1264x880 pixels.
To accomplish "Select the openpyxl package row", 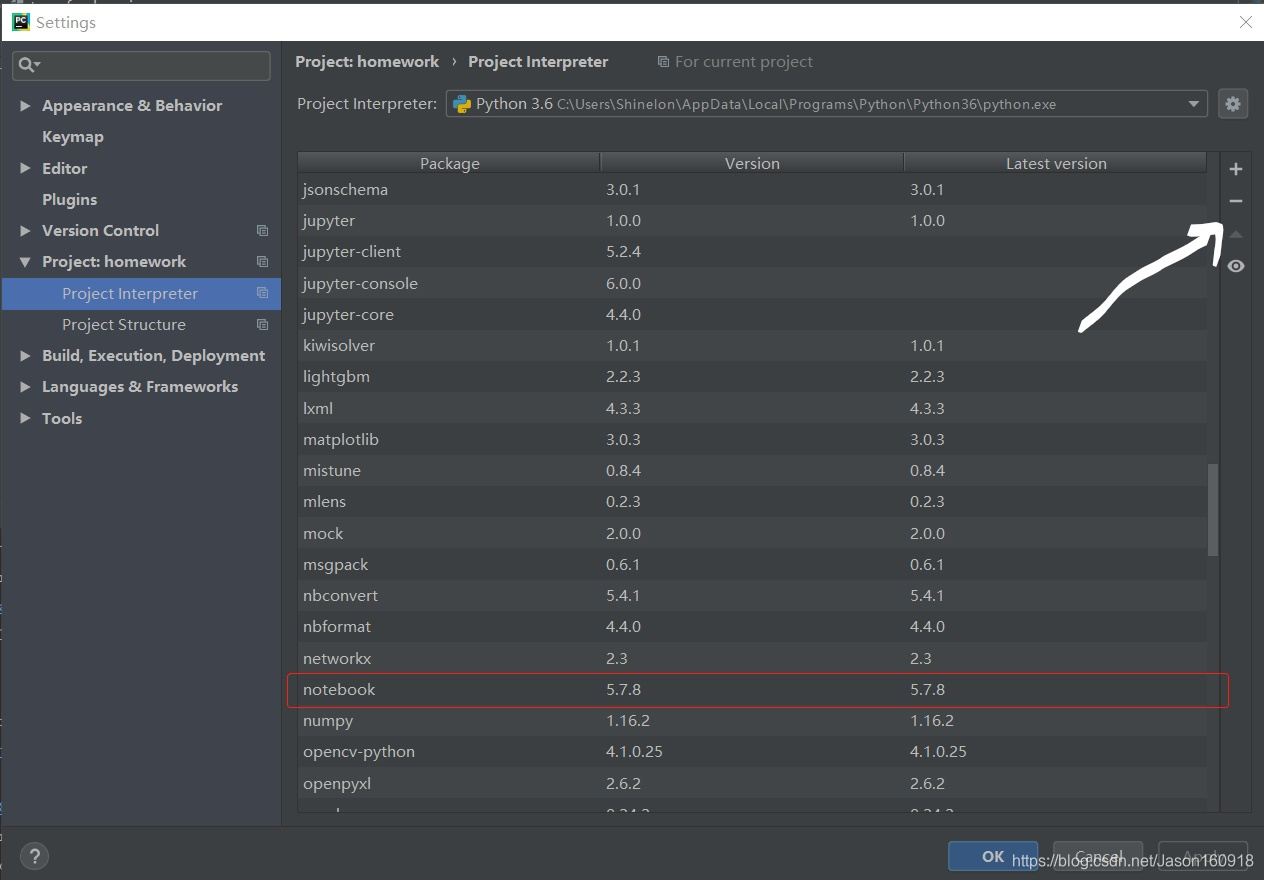I will (x=752, y=784).
